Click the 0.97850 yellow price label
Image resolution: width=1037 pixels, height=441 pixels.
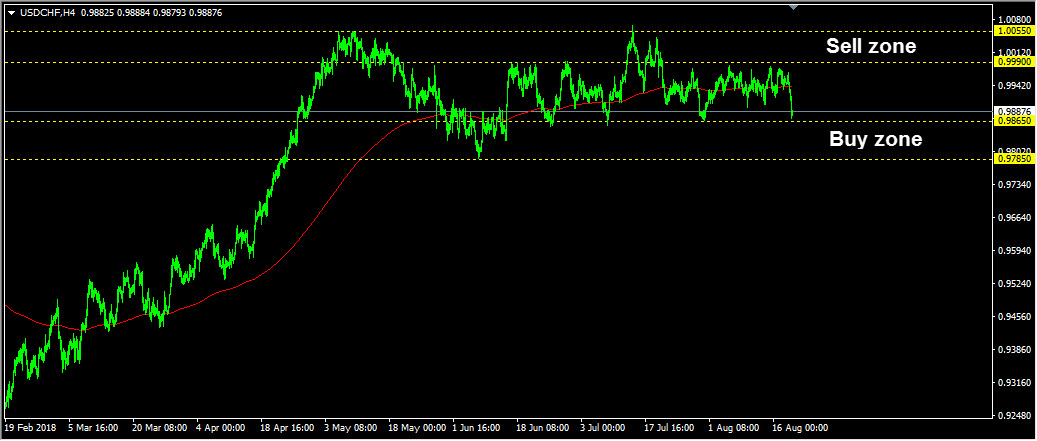(1015, 159)
